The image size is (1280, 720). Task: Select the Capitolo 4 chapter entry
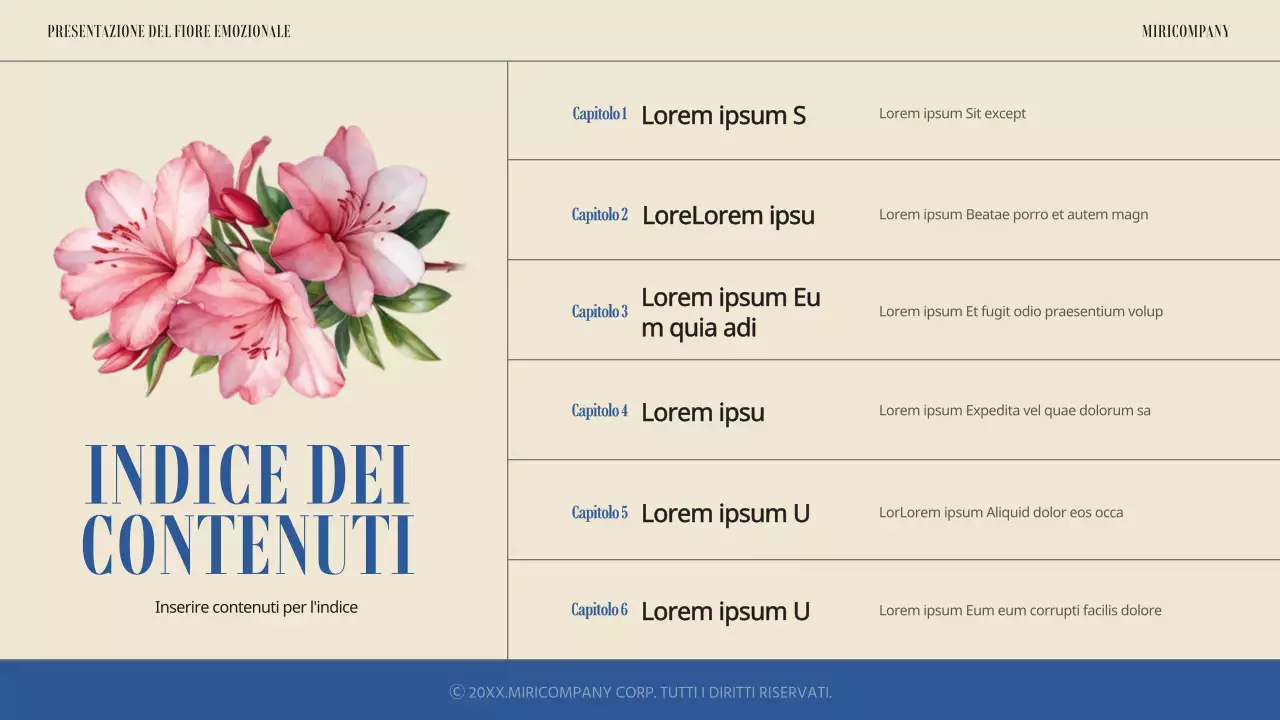pyautogui.click(x=598, y=410)
